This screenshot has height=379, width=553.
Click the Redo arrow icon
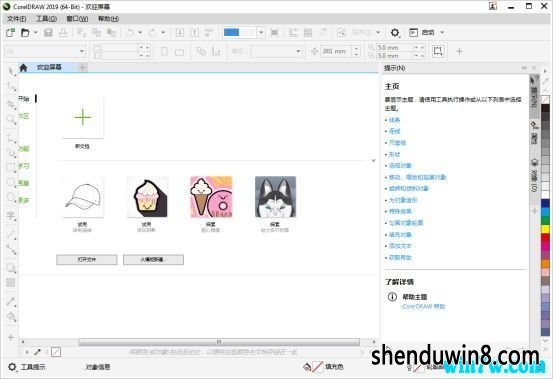pyautogui.click(x=153, y=33)
